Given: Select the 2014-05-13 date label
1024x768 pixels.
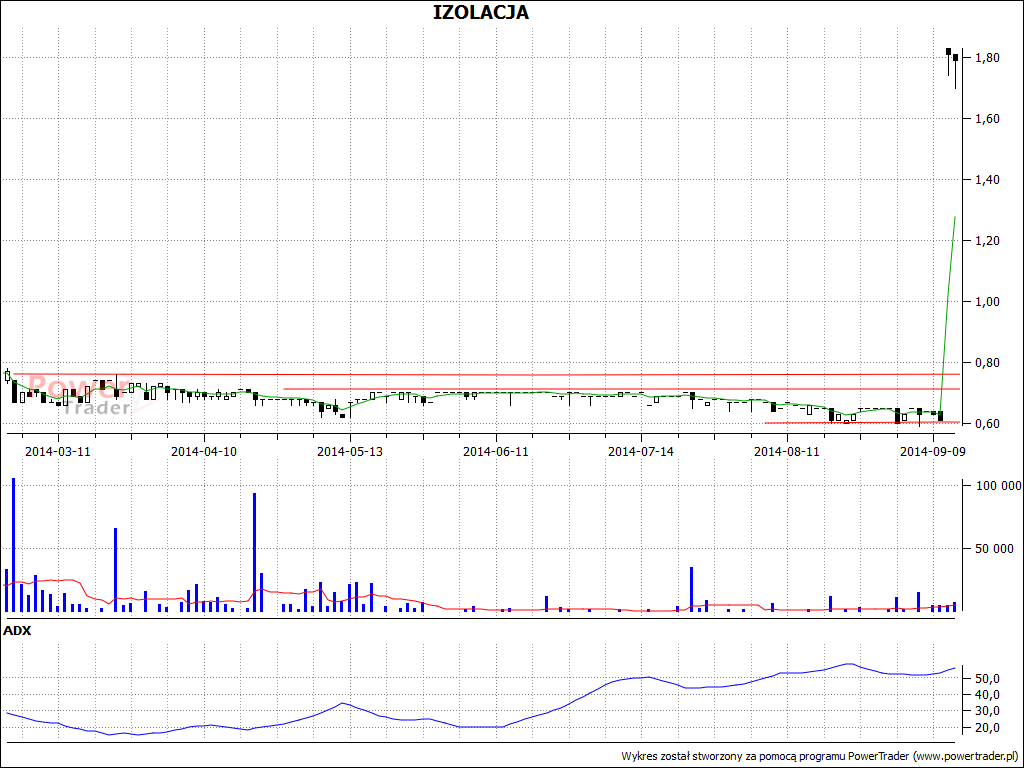Looking at the screenshot, I should click(349, 451).
